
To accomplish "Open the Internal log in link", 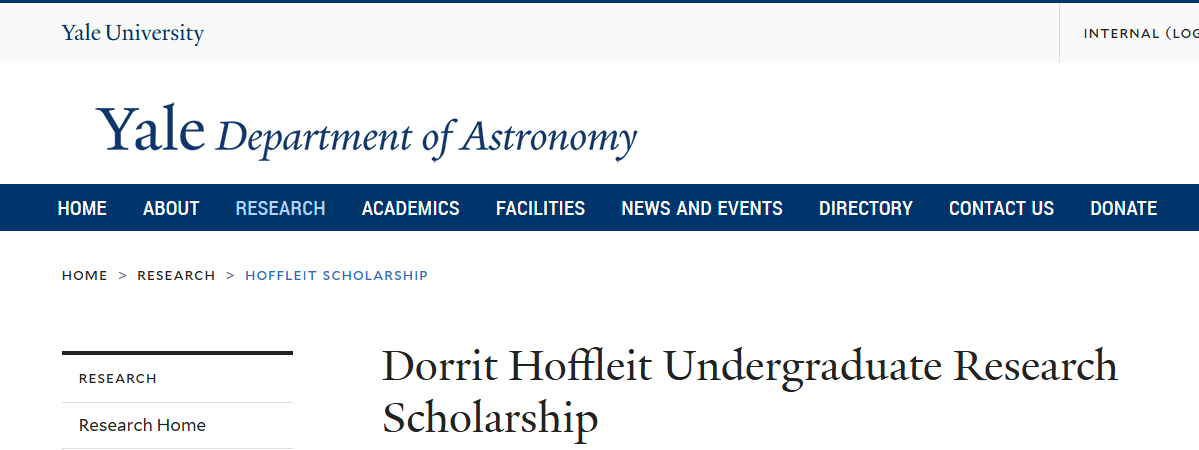I will click(x=1140, y=33).
